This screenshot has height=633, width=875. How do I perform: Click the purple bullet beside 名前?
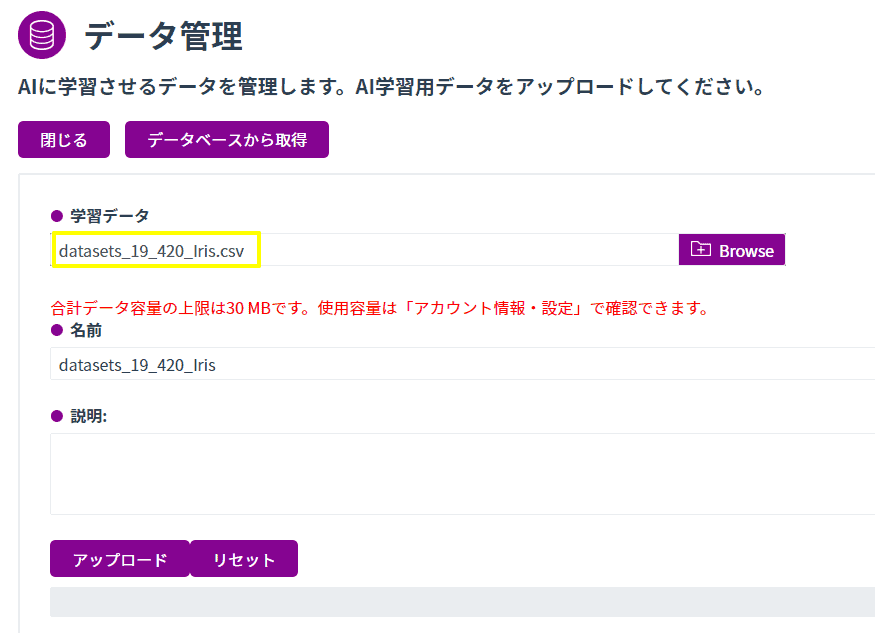pos(56,330)
